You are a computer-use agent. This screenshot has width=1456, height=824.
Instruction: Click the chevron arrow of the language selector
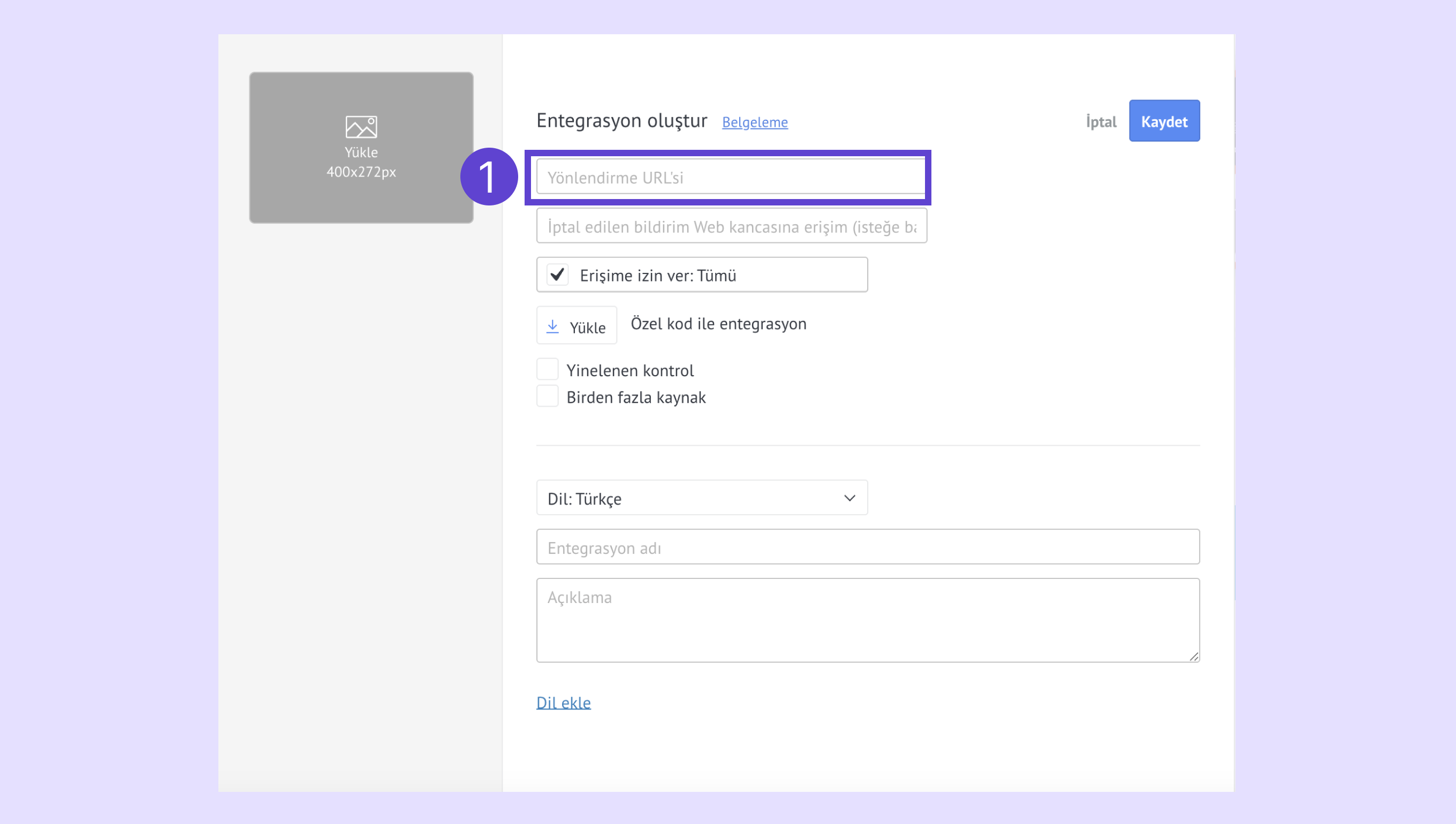(849, 498)
